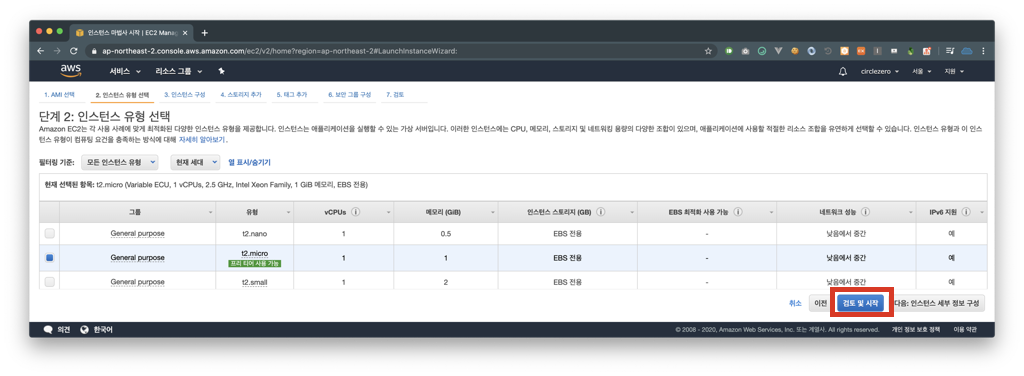Click 개인 정보 보호 정책 footer link
The image size is (1024, 376).
[x=915, y=330]
